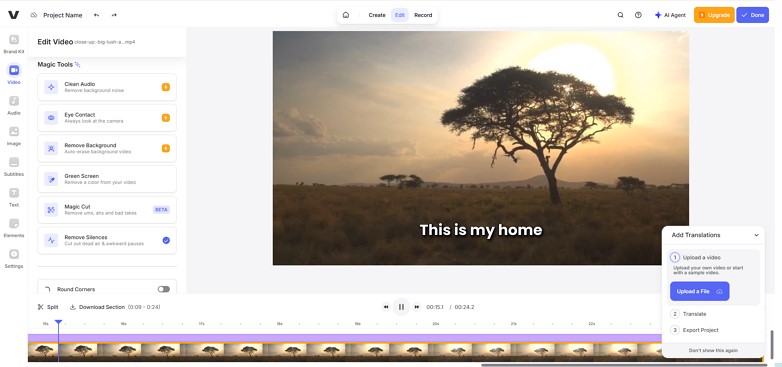Open the search magnifier icon
The height and width of the screenshot is (367, 782).
click(x=620, y=15)
